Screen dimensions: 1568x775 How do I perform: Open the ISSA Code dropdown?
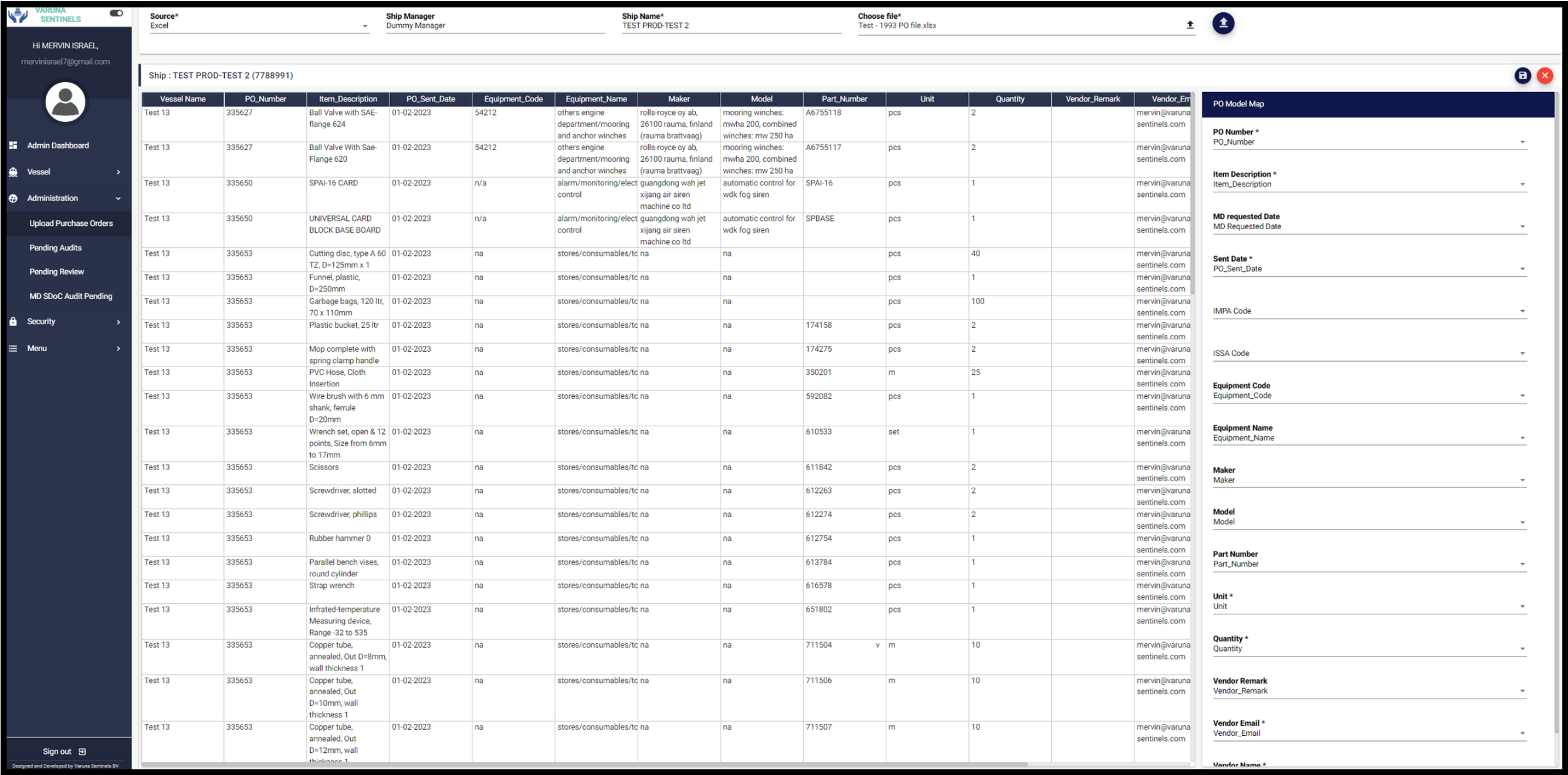[x=1369, y=353]
